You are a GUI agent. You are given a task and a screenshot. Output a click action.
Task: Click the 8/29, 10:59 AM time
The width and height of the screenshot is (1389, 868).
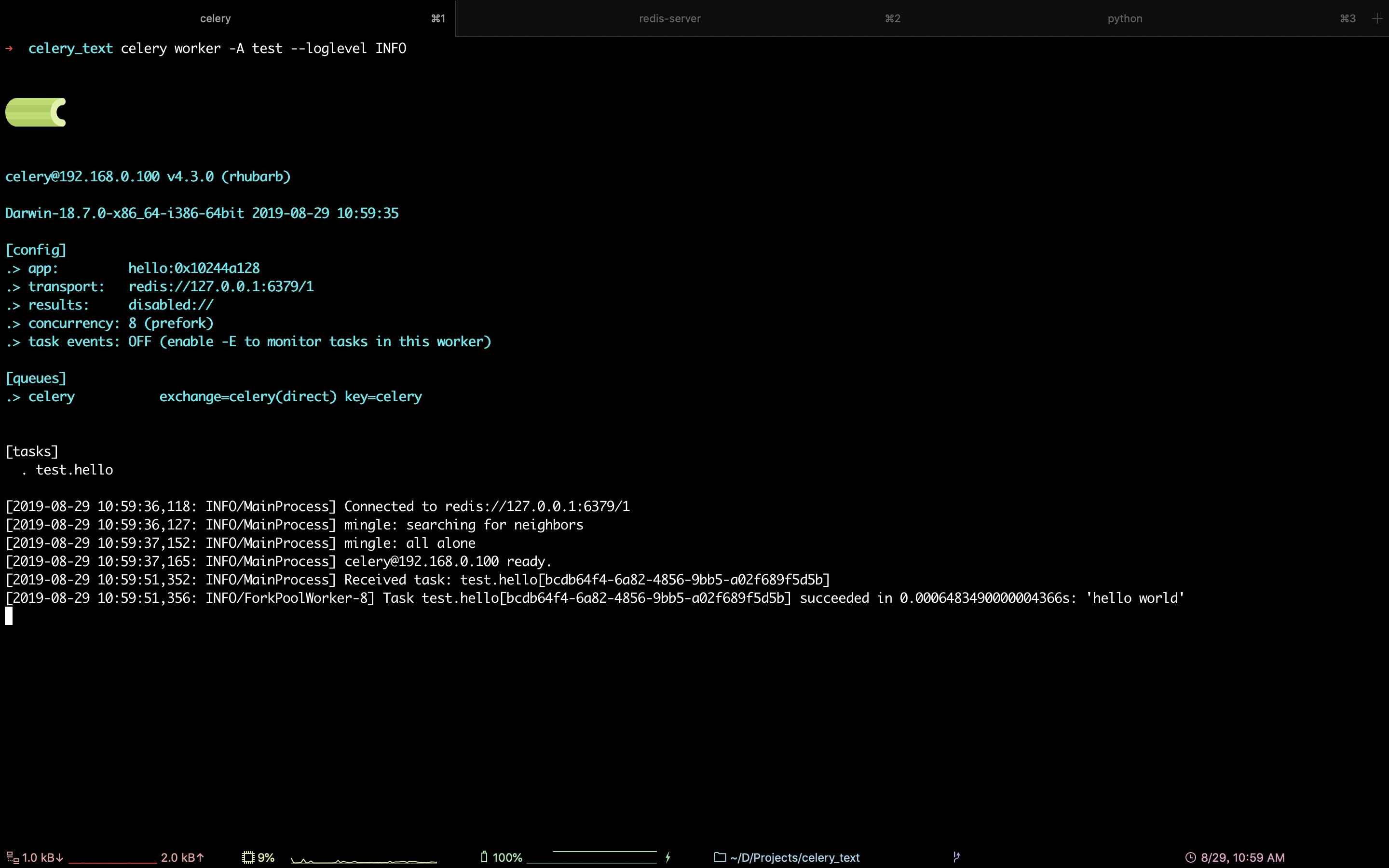click(1243, 858)
